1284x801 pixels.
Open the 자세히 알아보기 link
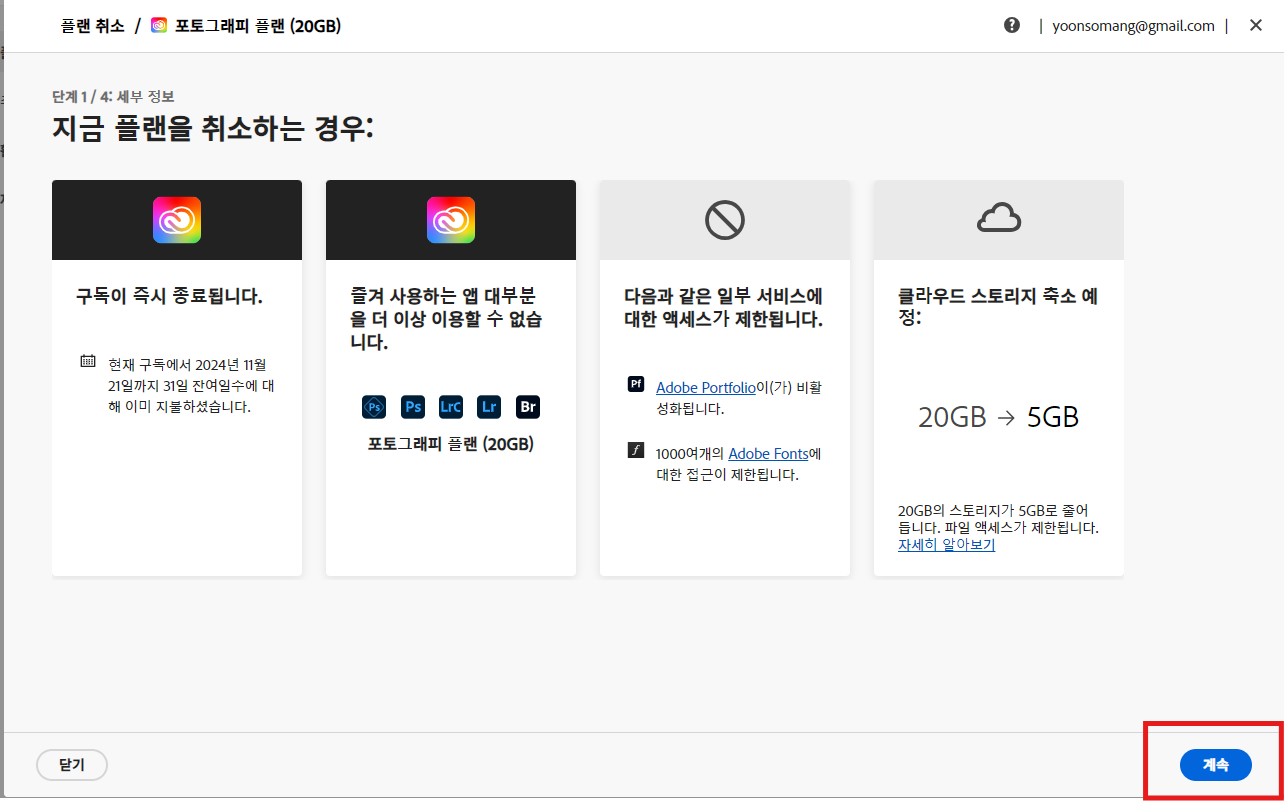(x=946, y=545)
